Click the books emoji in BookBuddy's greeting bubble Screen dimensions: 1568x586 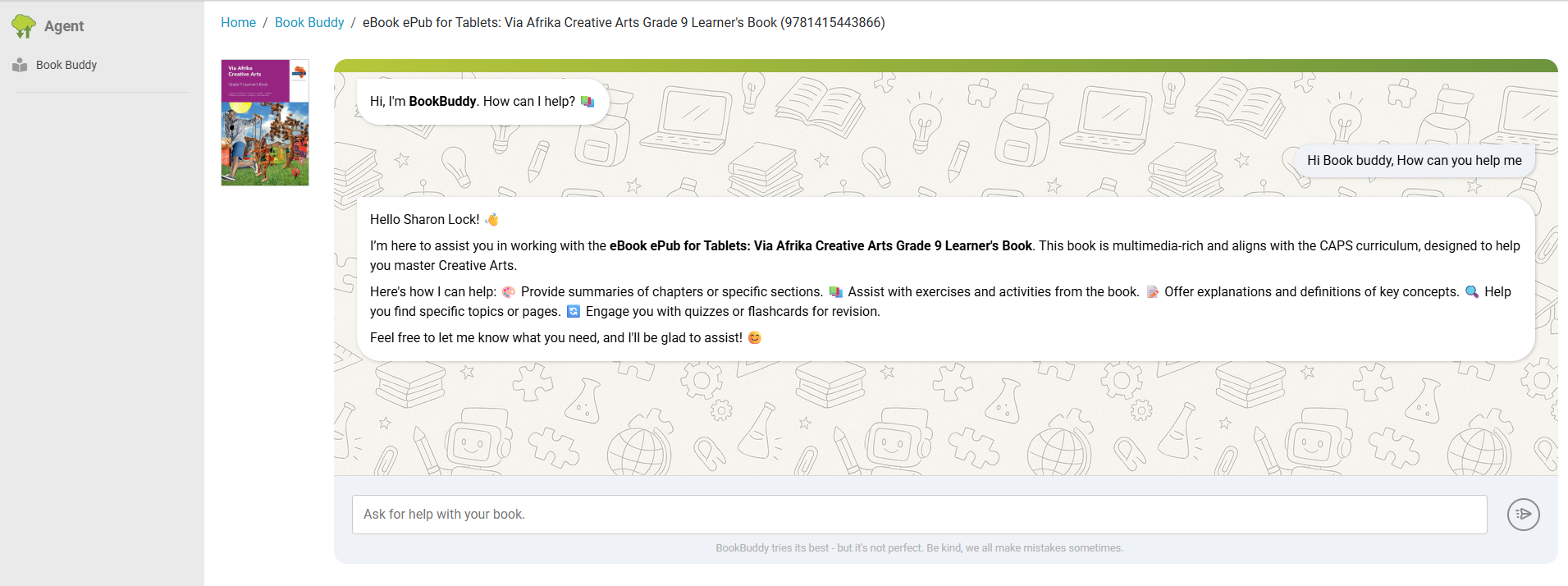tap(587, 101)
